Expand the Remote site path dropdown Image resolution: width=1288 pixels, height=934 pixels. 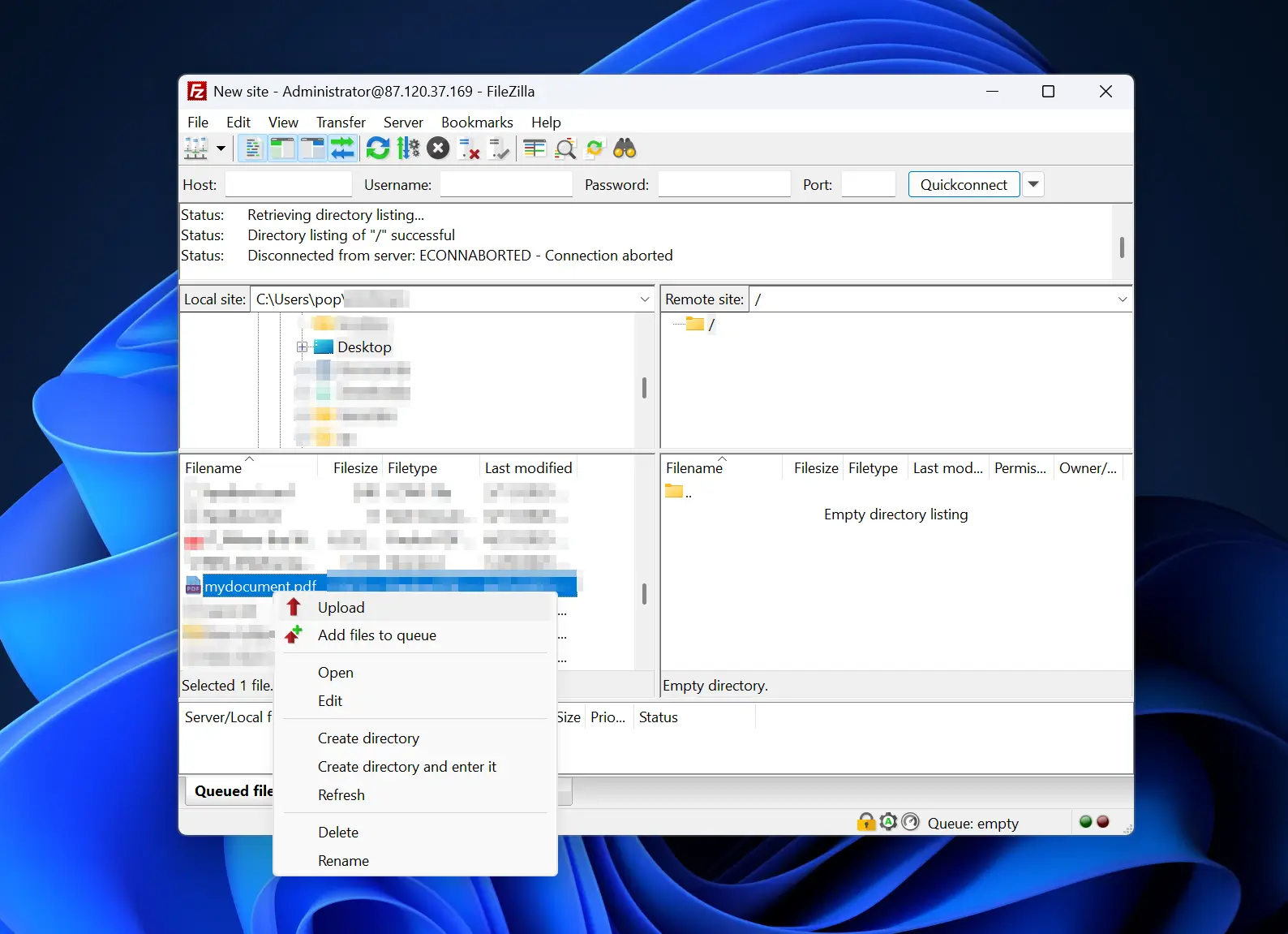[x=1123, y=299]
